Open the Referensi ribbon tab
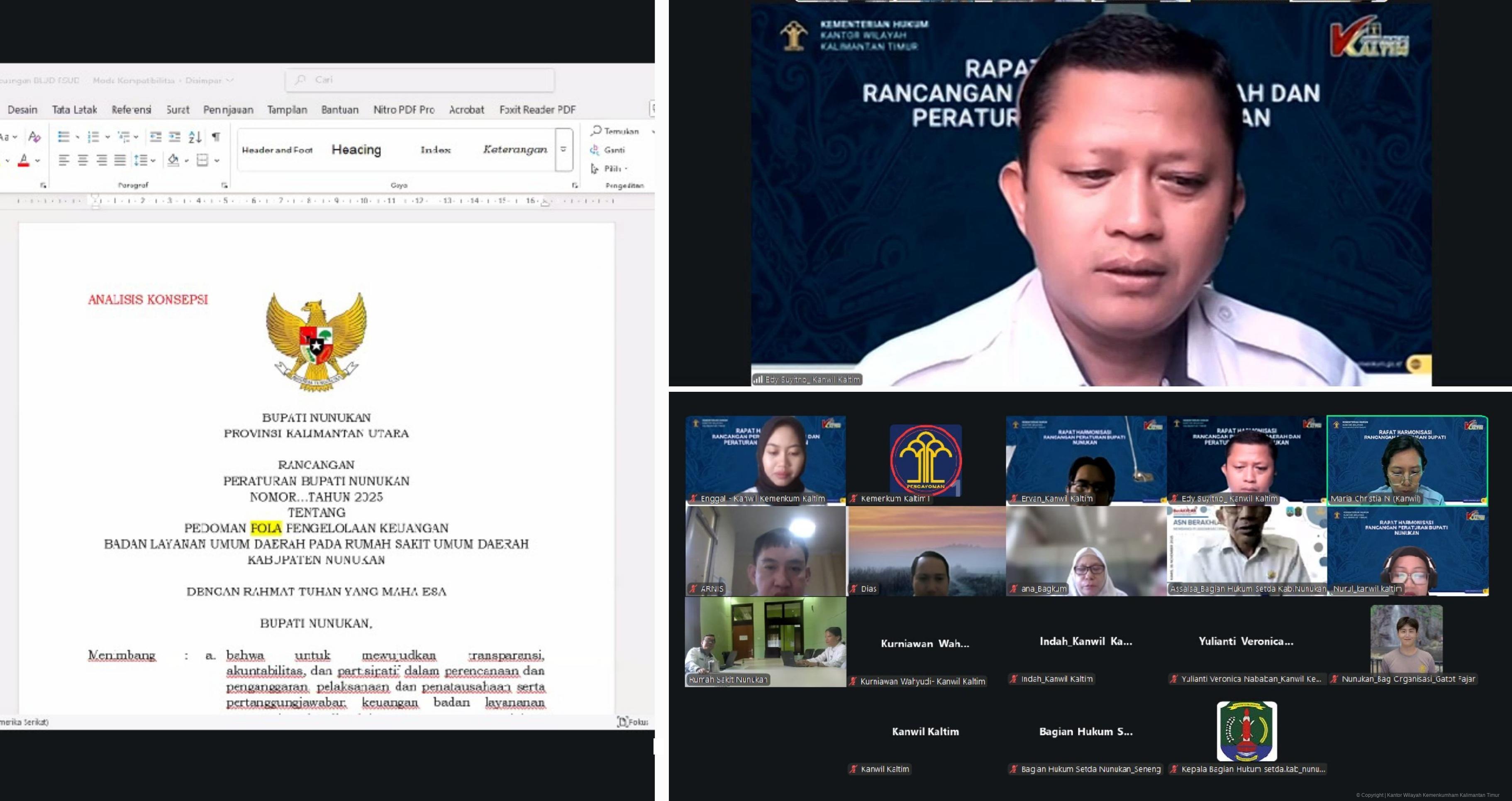 131,110
